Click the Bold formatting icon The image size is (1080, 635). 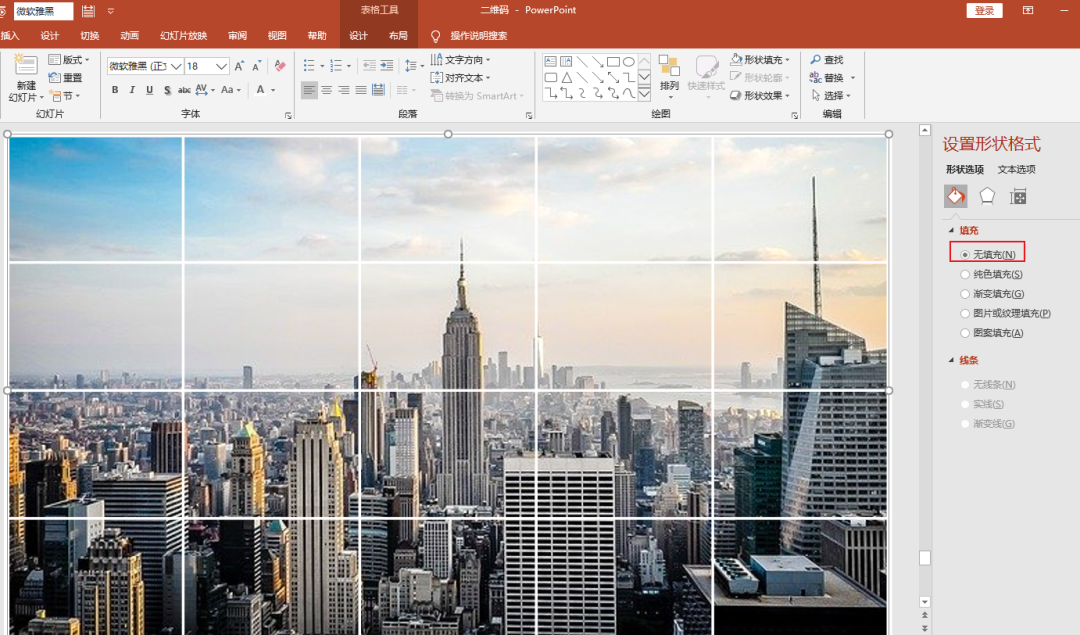point(115,90)
